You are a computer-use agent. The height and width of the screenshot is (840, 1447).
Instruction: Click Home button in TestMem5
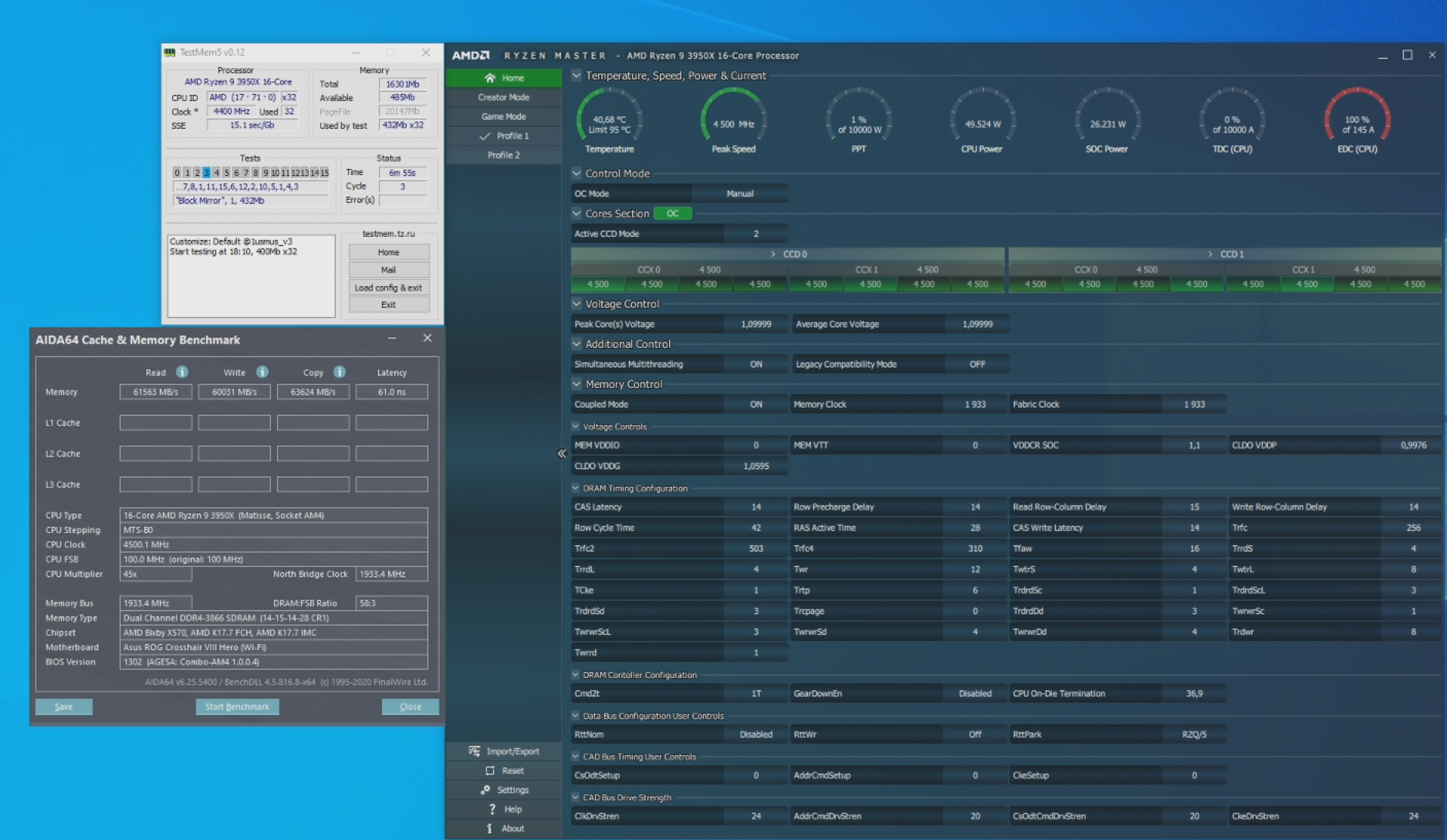pyautogui.click(x=388, y=252)
